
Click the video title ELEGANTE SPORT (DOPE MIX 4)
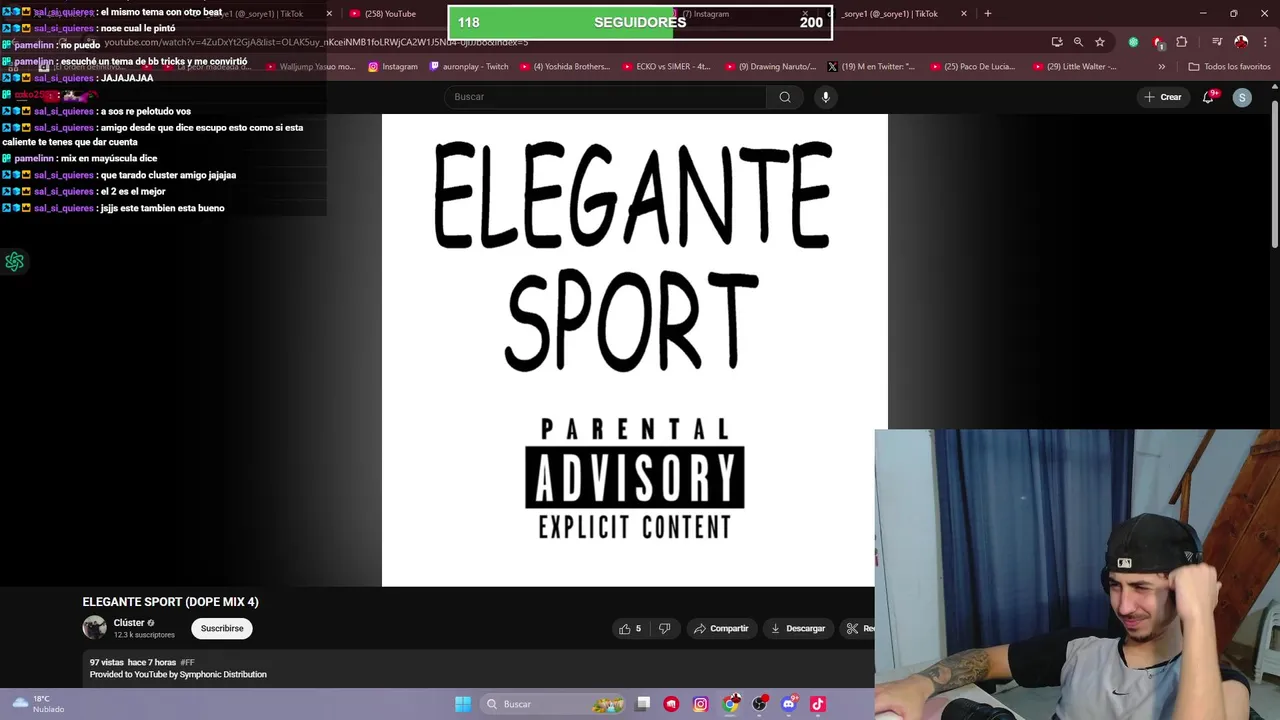coord(170,602)
